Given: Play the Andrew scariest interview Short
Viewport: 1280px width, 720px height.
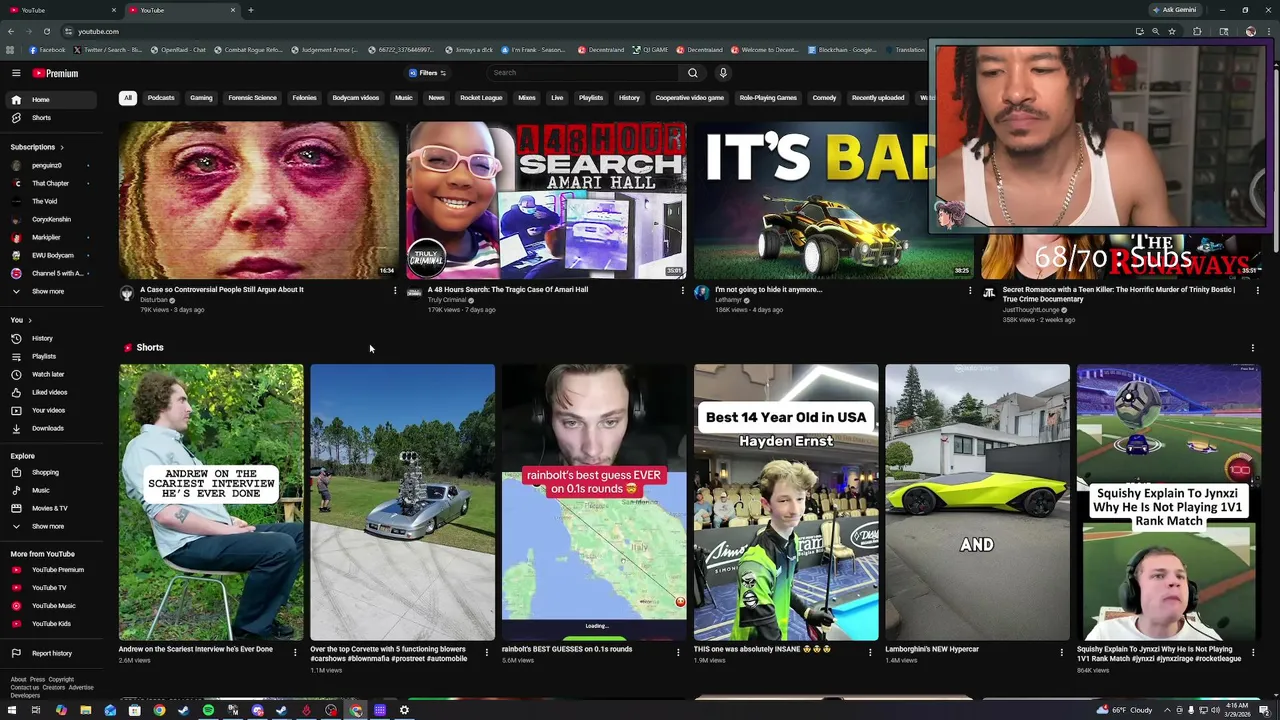Looking at the screenshot, I should coord(211,502).
